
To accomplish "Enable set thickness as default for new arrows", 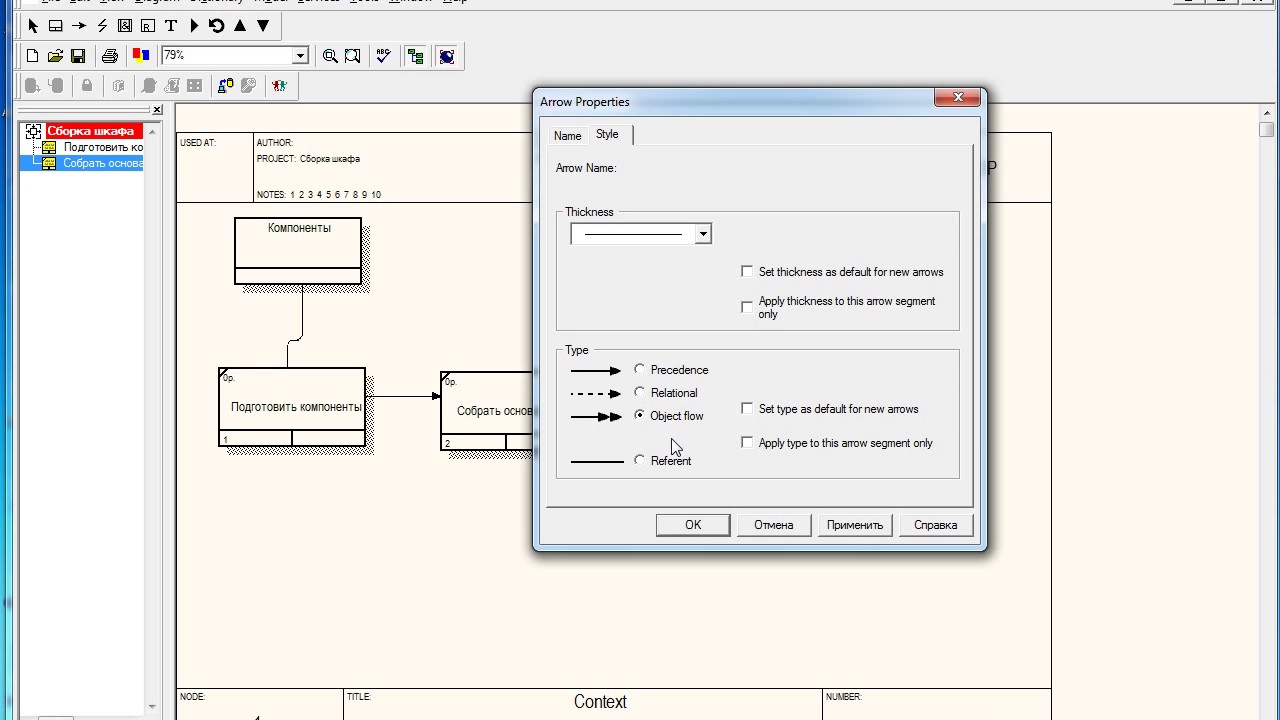I will coord(747,271).
